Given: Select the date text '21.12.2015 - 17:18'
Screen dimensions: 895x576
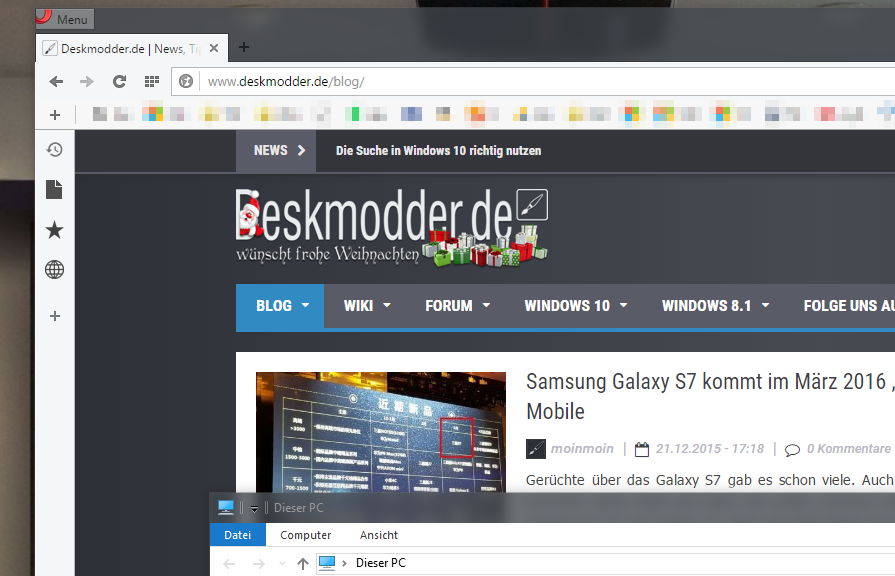Looking at the screenshot, I should pos(709,449).
